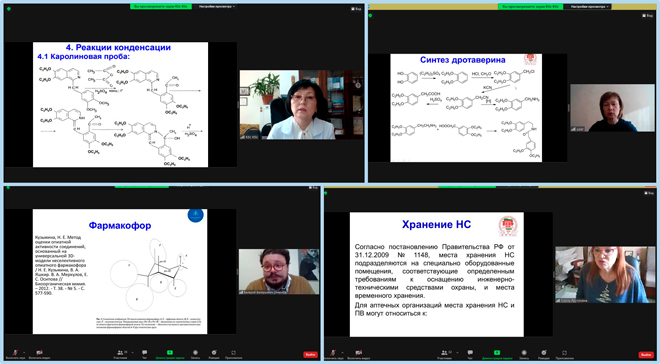Turn on video in bottom-right Zoom window
Image resolution: width=660 pixels, height=364 pixels.
[x=358, y=353]
